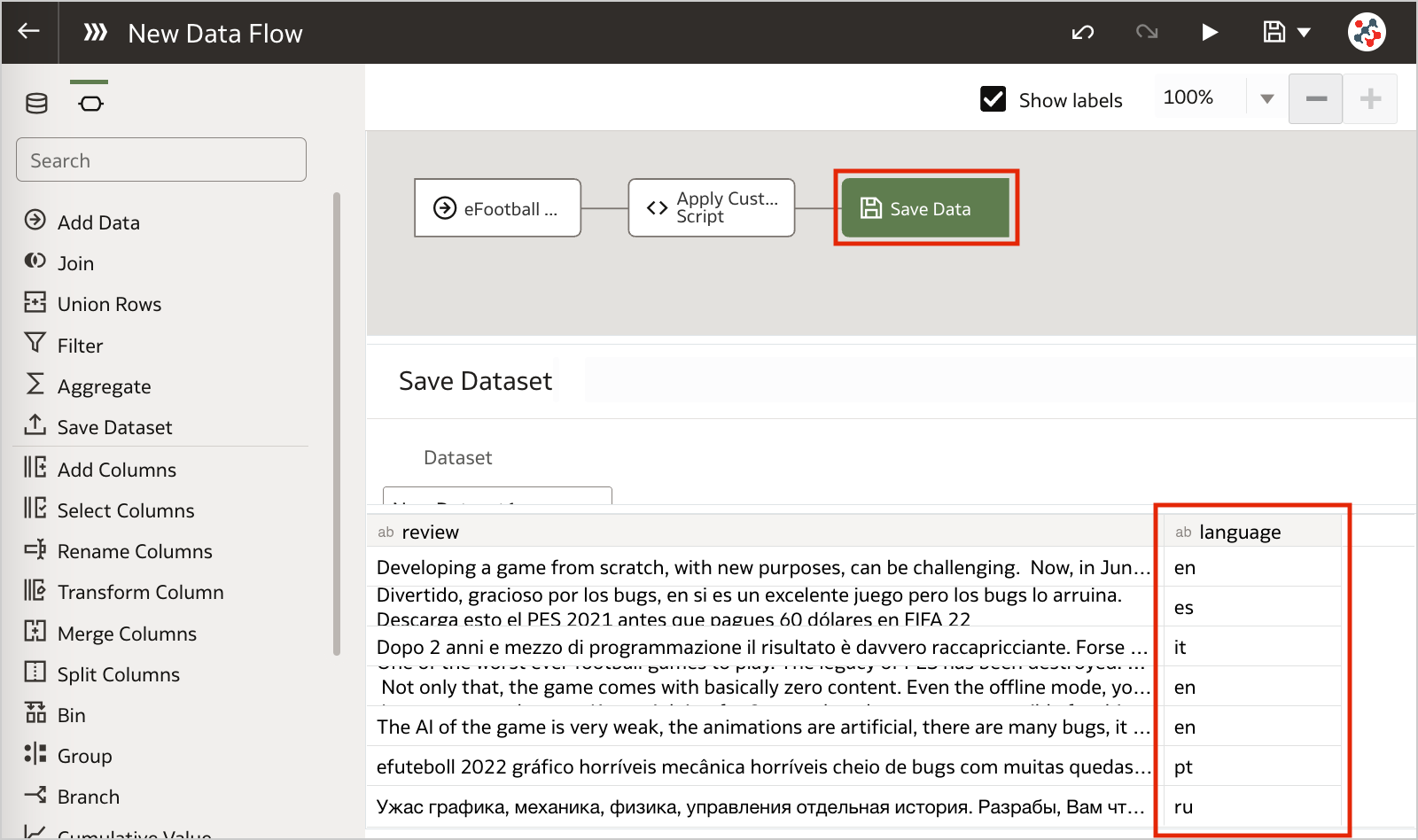
Task: Choose the Rename Columns step
Action: click(118, 550)
